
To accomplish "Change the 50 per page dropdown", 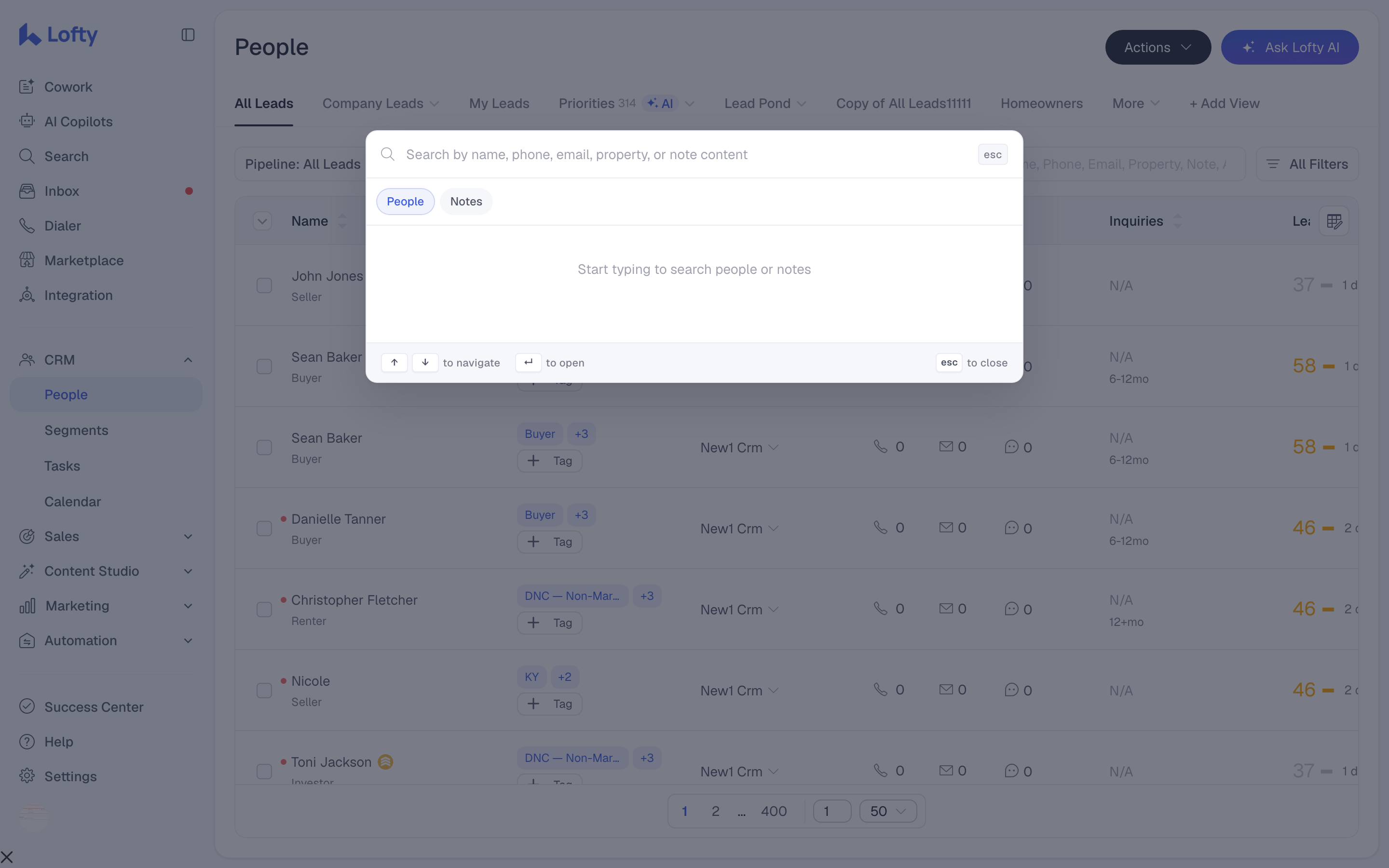I will pos(887,811).
